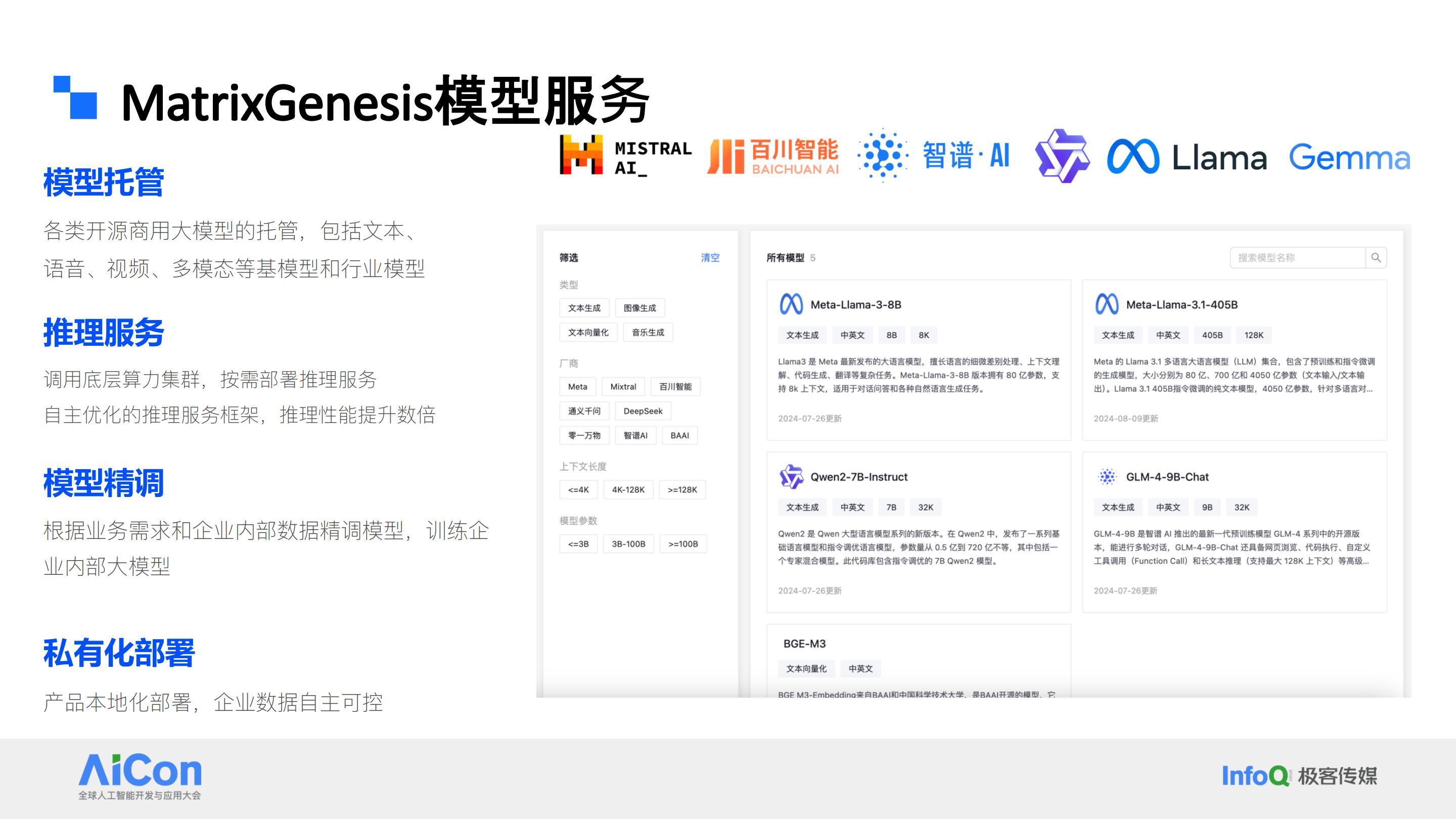Filter context length 4K-128K
The width and height of the screenshot is (1456, 819).
click(x=628, y=489)
